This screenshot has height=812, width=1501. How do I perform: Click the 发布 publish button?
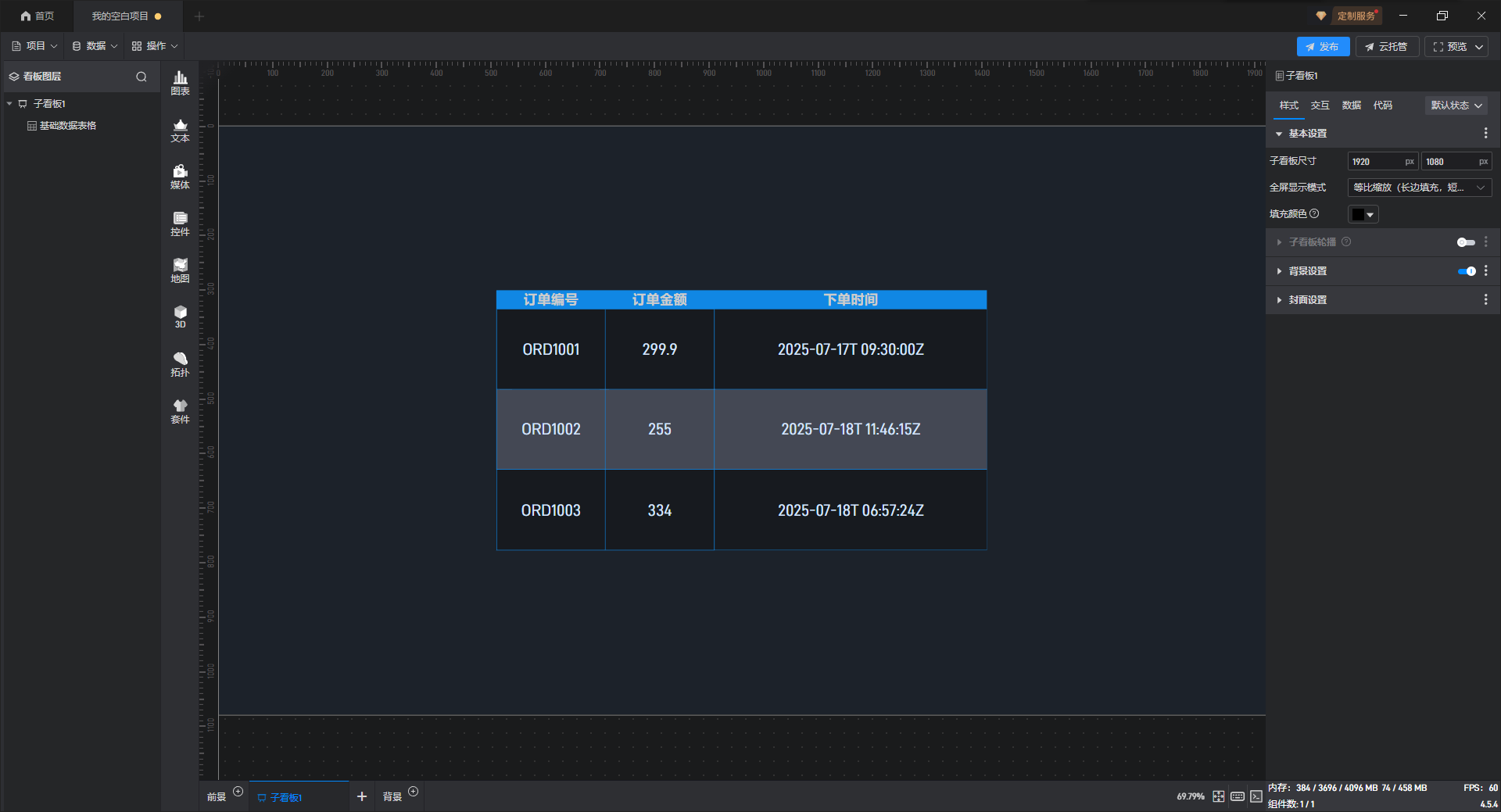tap(1323, 47)
